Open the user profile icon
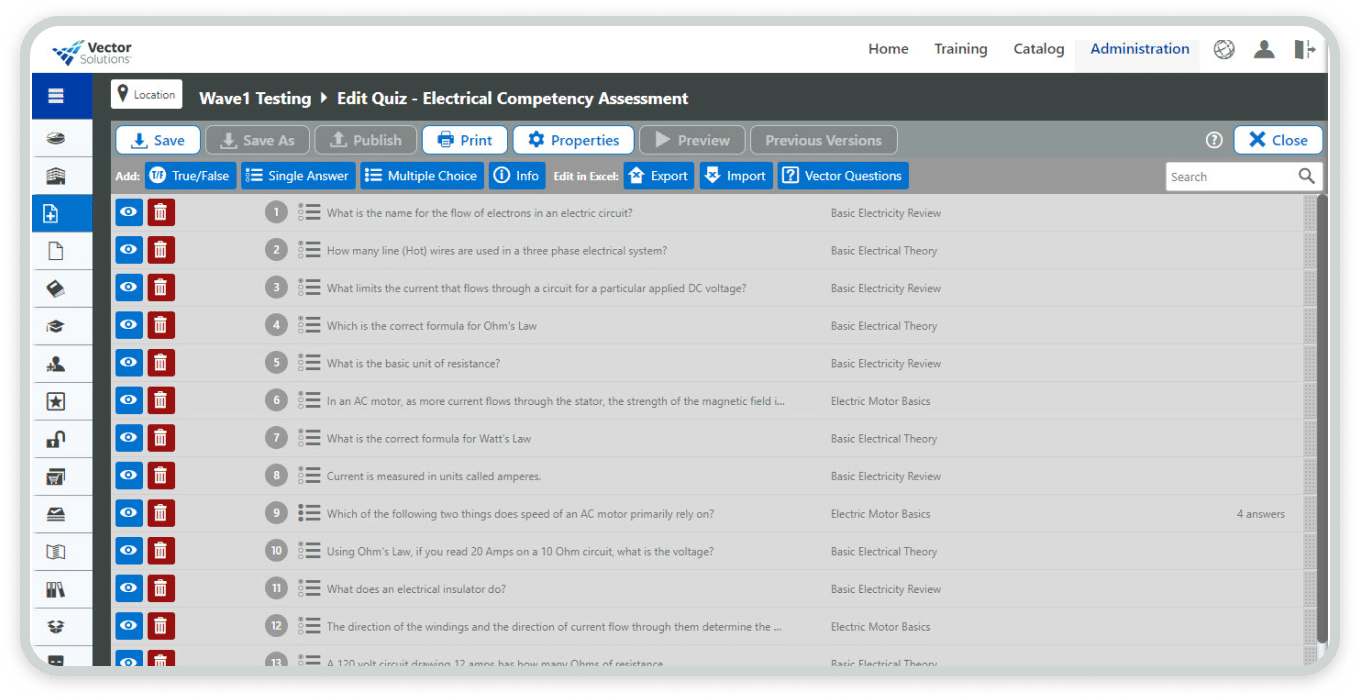Image resolution: width=1358 pixels, height=698 pixels. (x=1264, y=49)
